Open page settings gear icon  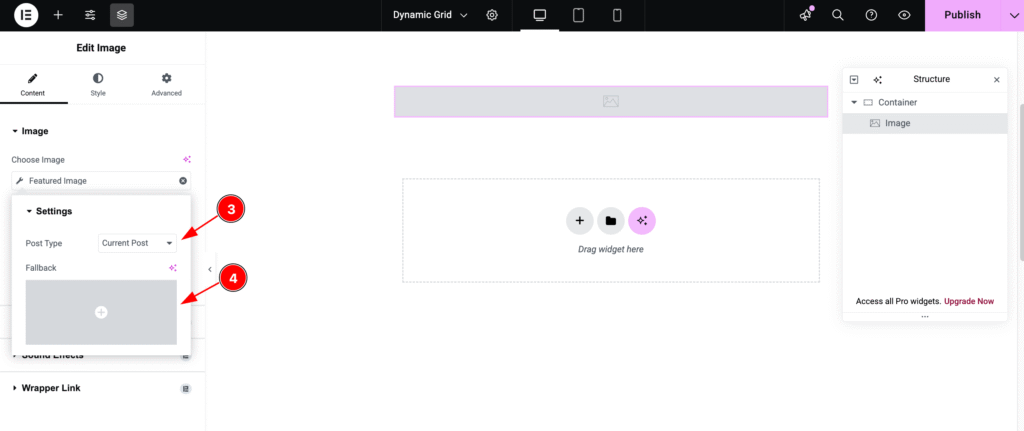pos(492,15)
